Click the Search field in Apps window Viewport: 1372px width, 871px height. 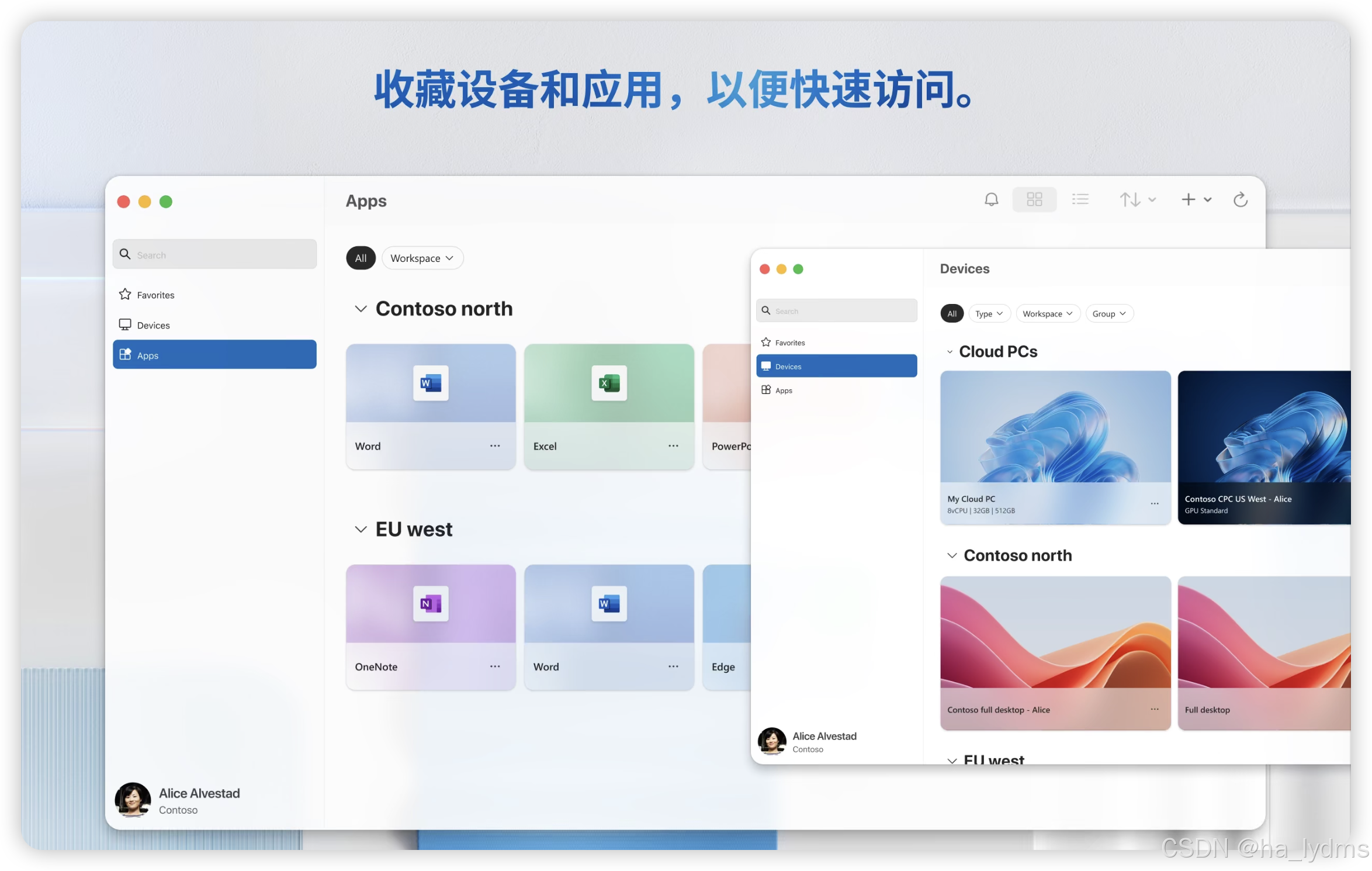tap(214, 255)
